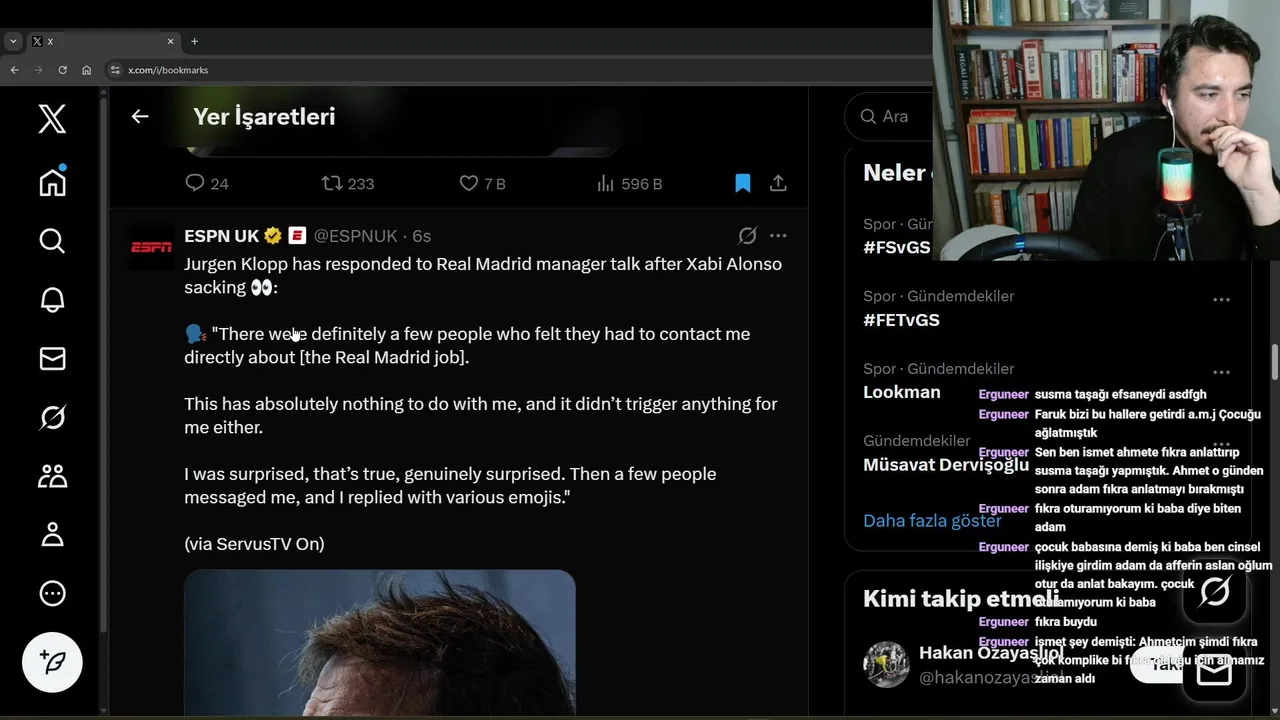This screenshot has height=720, width=1280.
Task: View site information icon in address bar
Action: pos(115,70)
